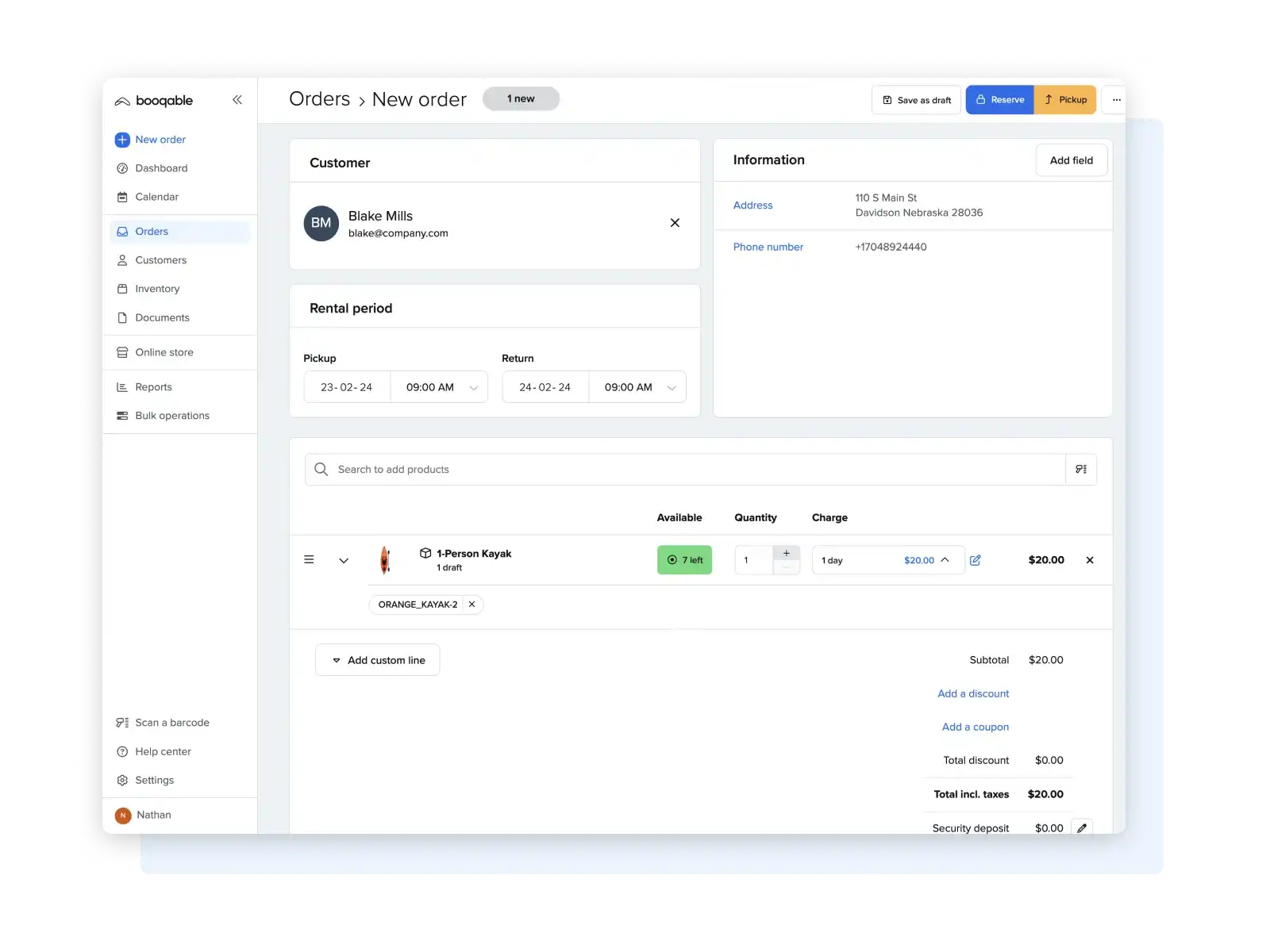Open the '1 day' charge dropdown

(887, 559)
